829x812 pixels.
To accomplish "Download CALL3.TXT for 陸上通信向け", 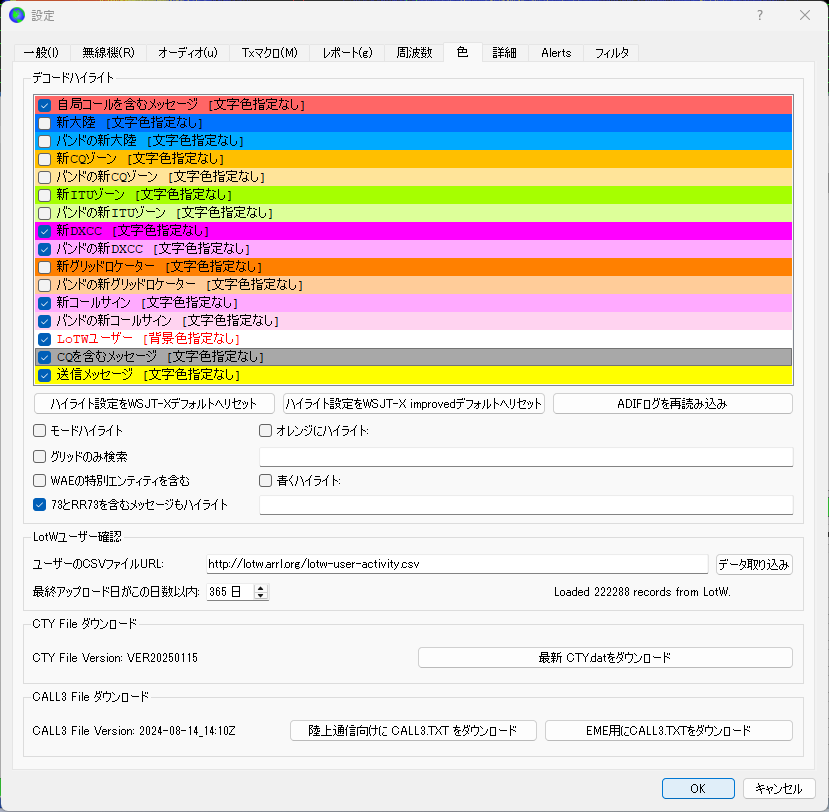I will coord(413,731).
